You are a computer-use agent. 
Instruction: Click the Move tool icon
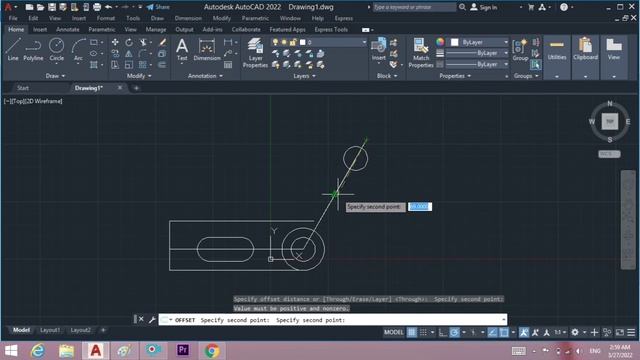[x=115, y=42]
